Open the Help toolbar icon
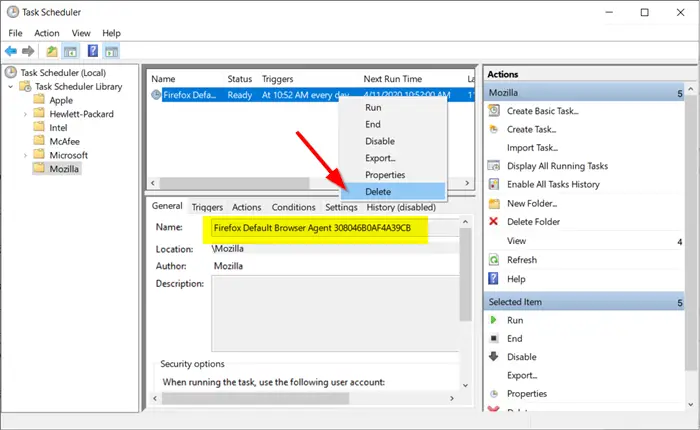The width and height of the screenshot is (700, 430). [x=93, y=51]
